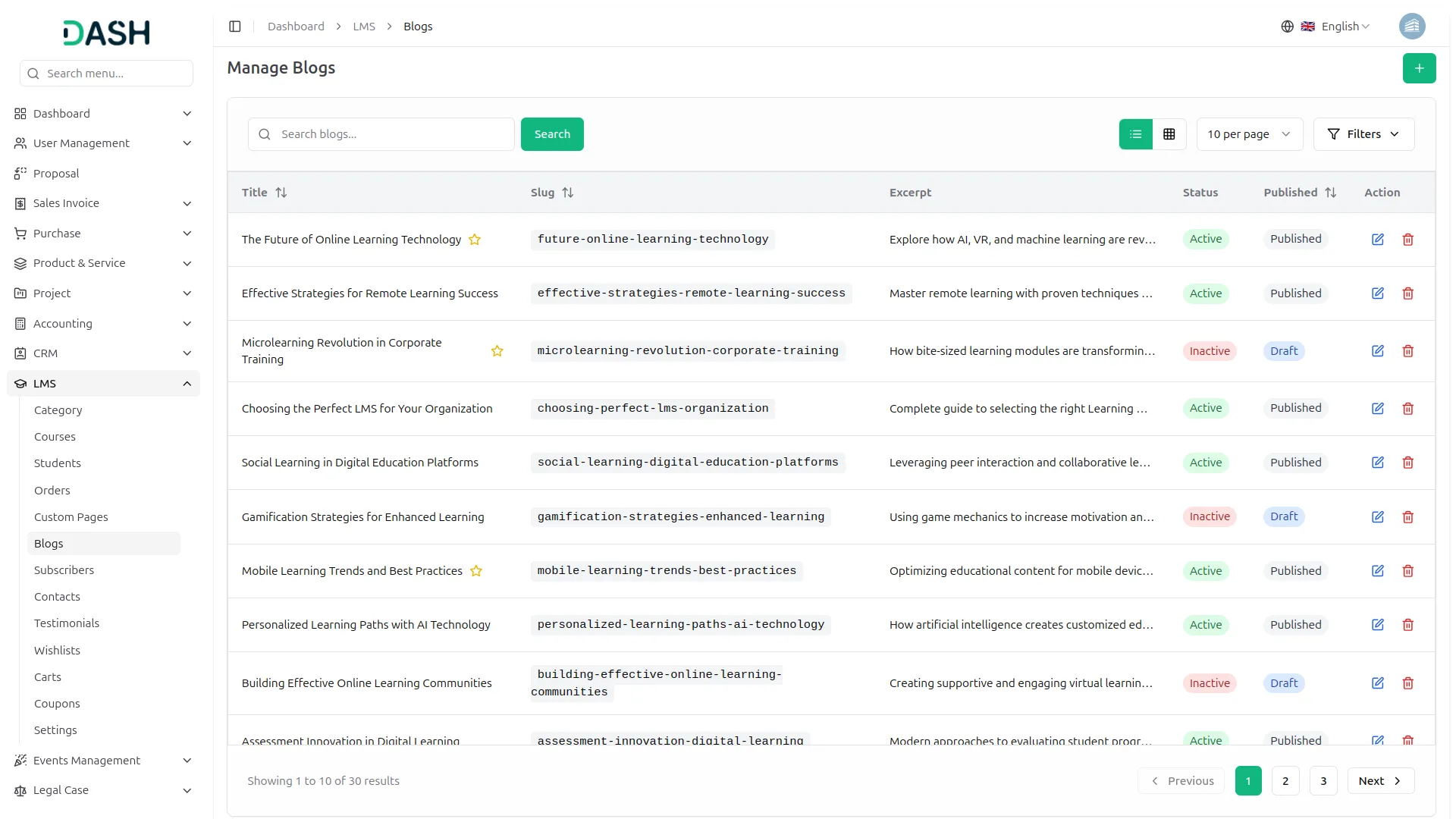Viewport: 1456px width, 819px height.
Task: Switch to grid view layout
Action: coord(1169,134)
